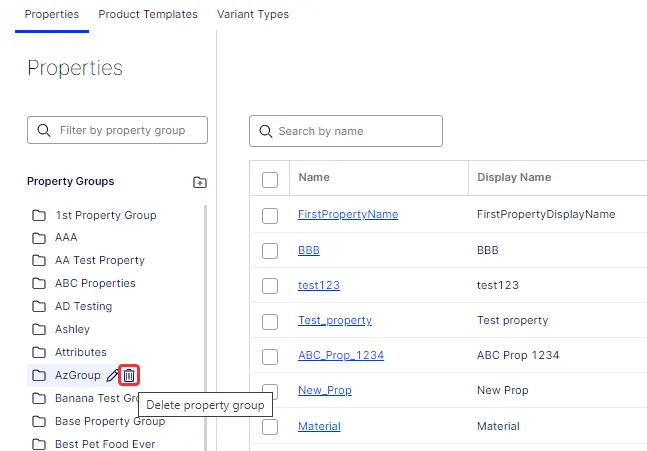Click the Banana Test Group folder icon
This screenshot has height=451, width=647.
click(x=39, y=398)
